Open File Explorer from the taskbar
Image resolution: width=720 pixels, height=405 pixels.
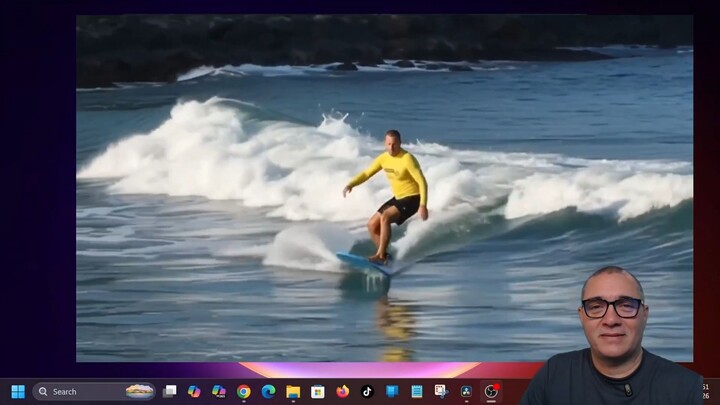click(x=293, y=392)
